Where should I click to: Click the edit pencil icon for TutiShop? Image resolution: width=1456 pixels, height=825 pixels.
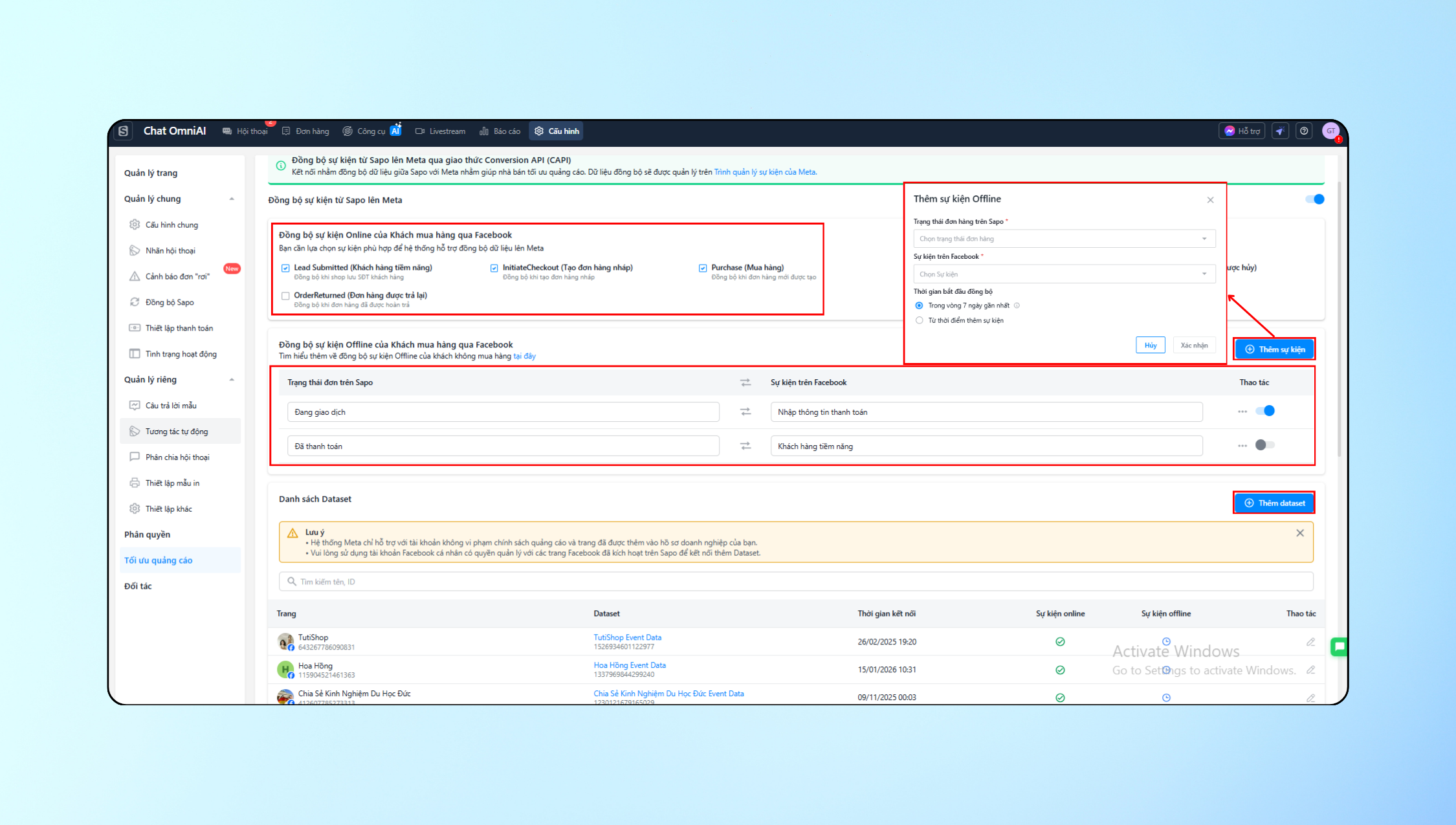point(1310,642)
